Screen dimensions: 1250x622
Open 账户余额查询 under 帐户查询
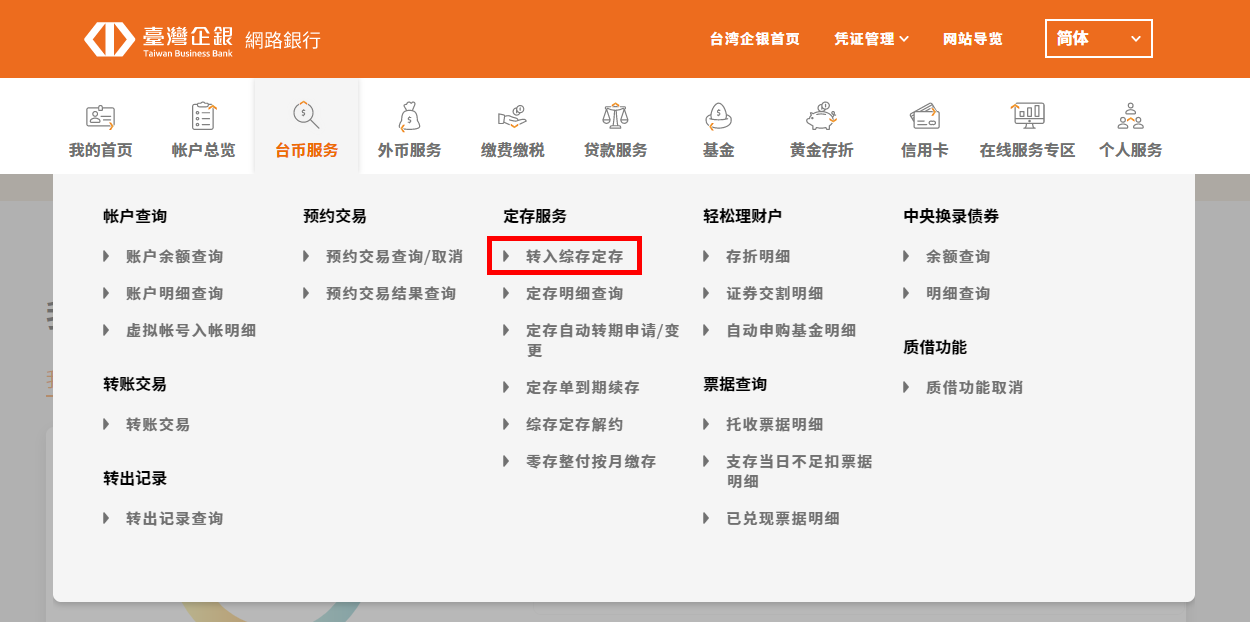coord(174,257)
